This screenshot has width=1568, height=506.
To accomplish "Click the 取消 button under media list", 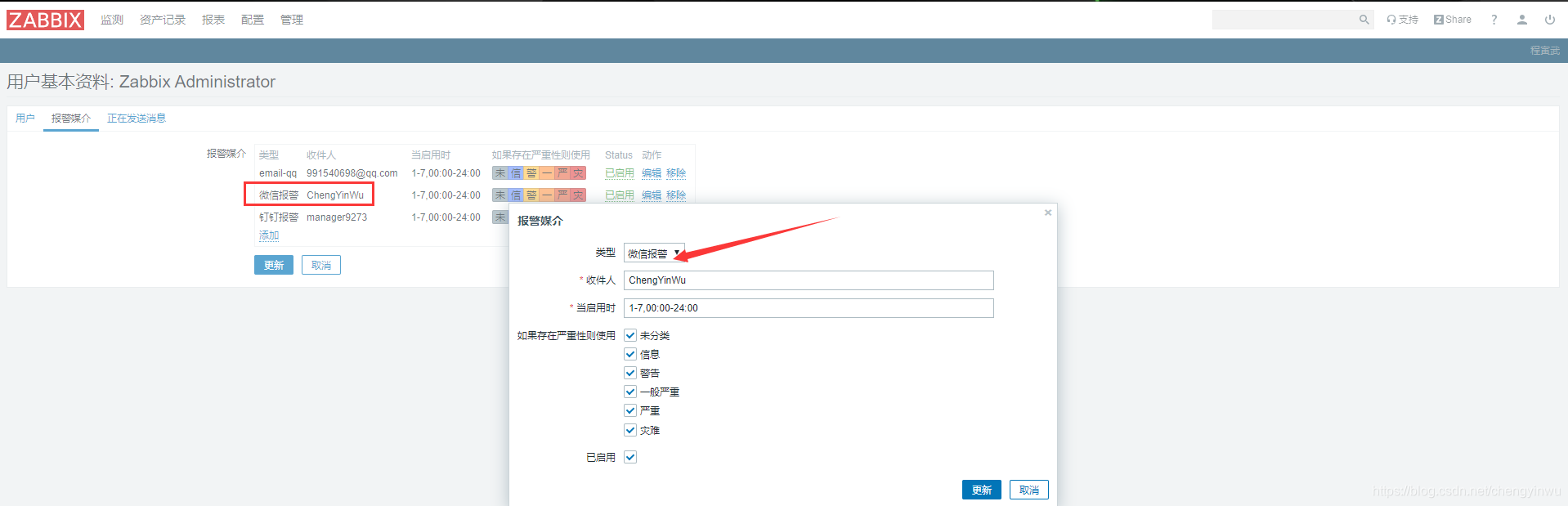I will click(x=321, y=265).
